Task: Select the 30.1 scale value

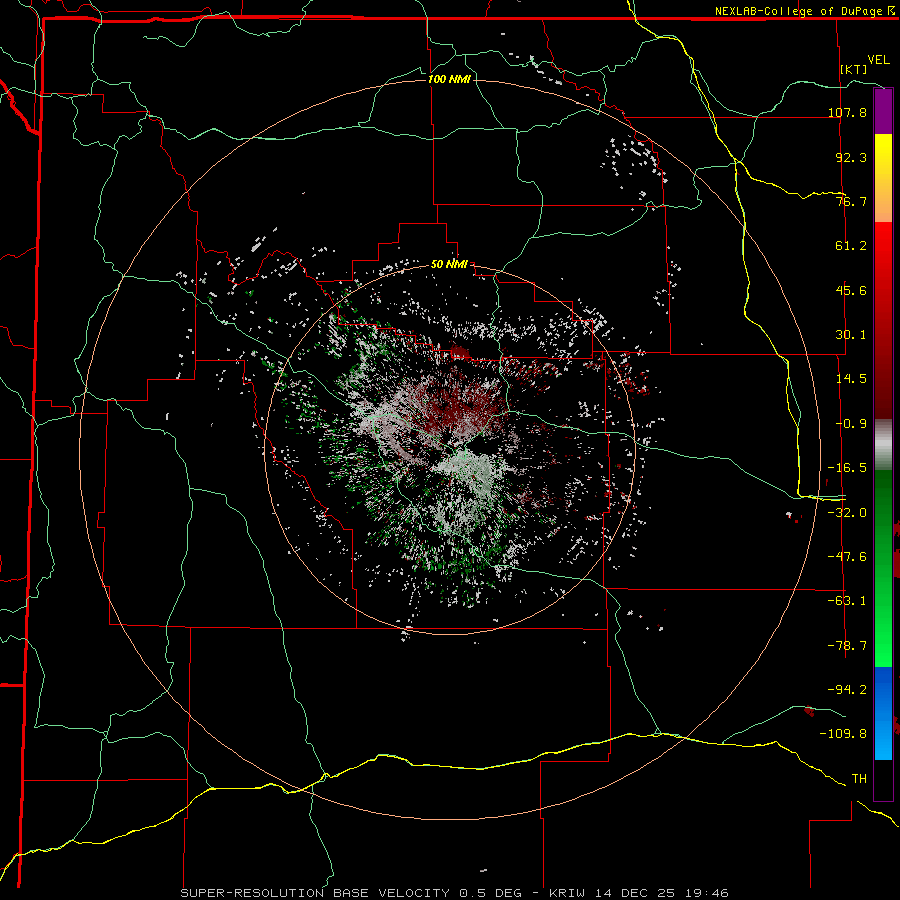Action: tap(851, 335)
